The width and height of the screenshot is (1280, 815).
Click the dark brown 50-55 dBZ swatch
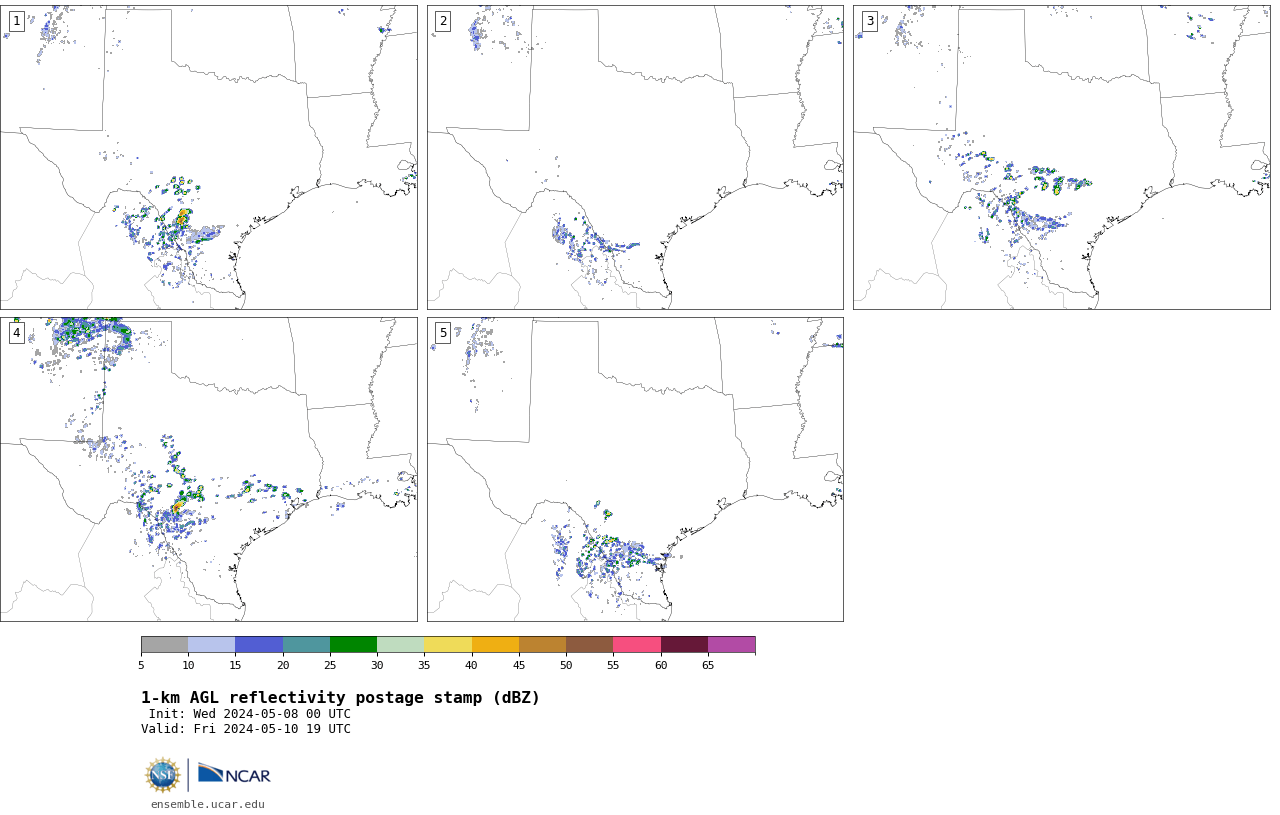(589, 645)
